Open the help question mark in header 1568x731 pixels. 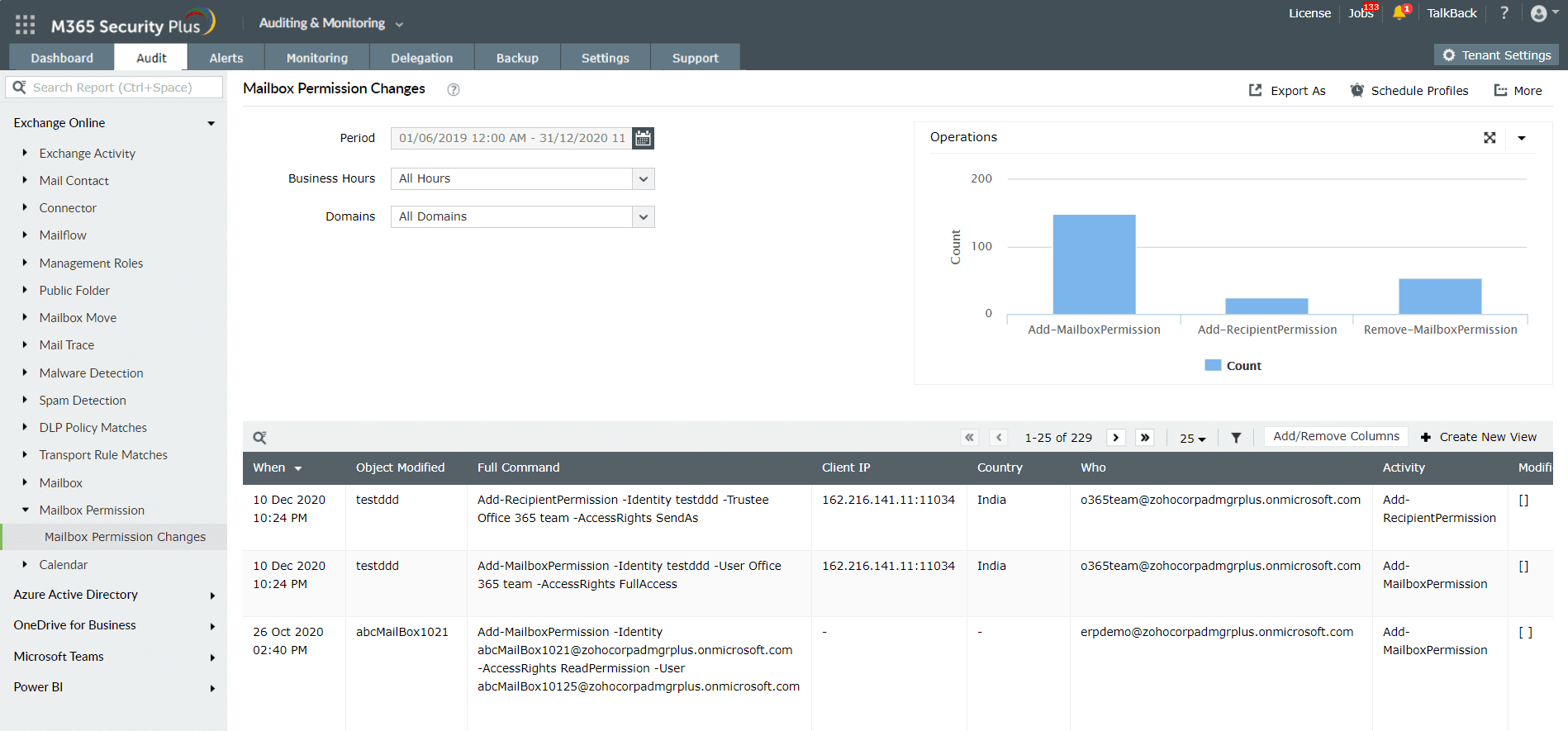click(x=1504, y=12)
